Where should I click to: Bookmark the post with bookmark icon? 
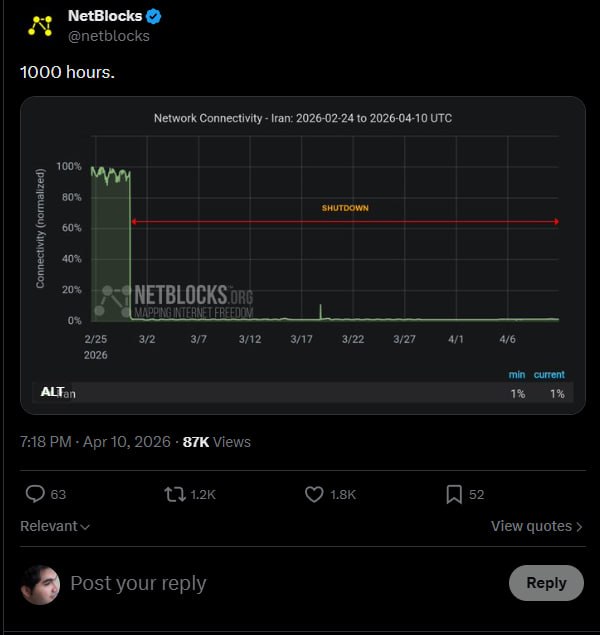point(453,494)
